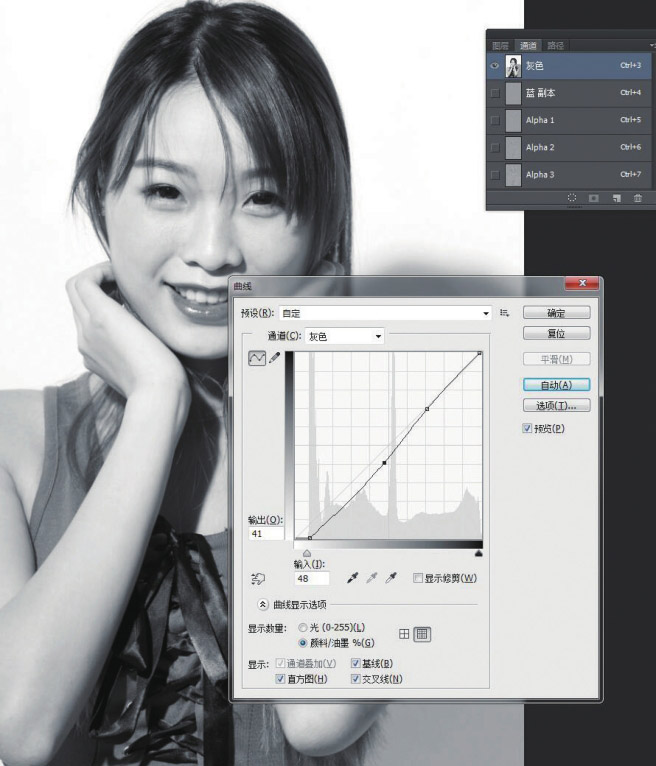Click the 确定 OK button
Screen dimensions: 656x766
pos(556,313)
